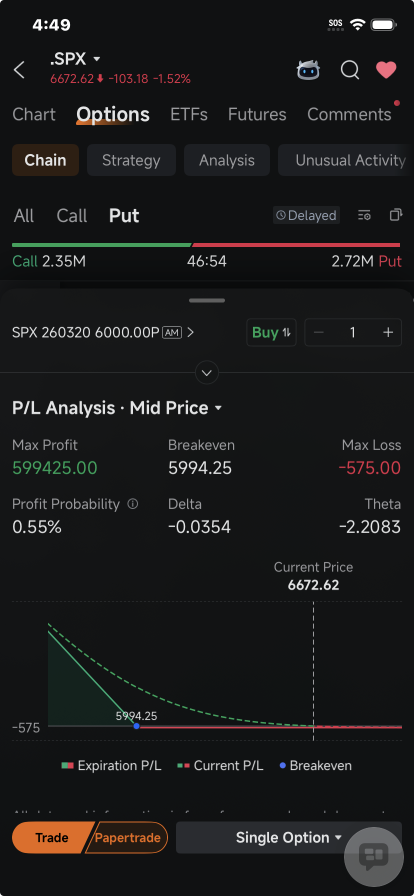Open the robot AI assistant icon
This screenshot has height=896, width=414.
pos(308,70)
